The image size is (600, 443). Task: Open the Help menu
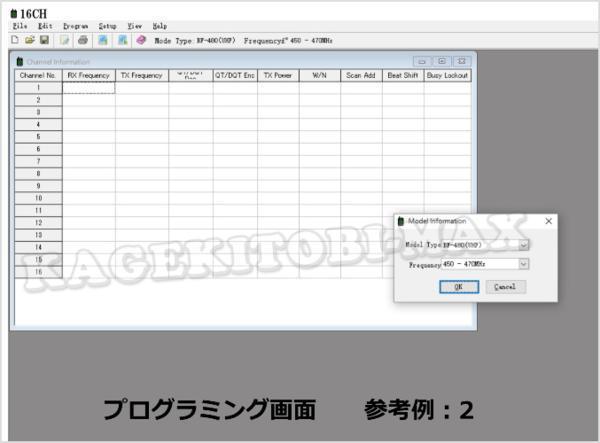pyautogui.click(x=160, y=26)
